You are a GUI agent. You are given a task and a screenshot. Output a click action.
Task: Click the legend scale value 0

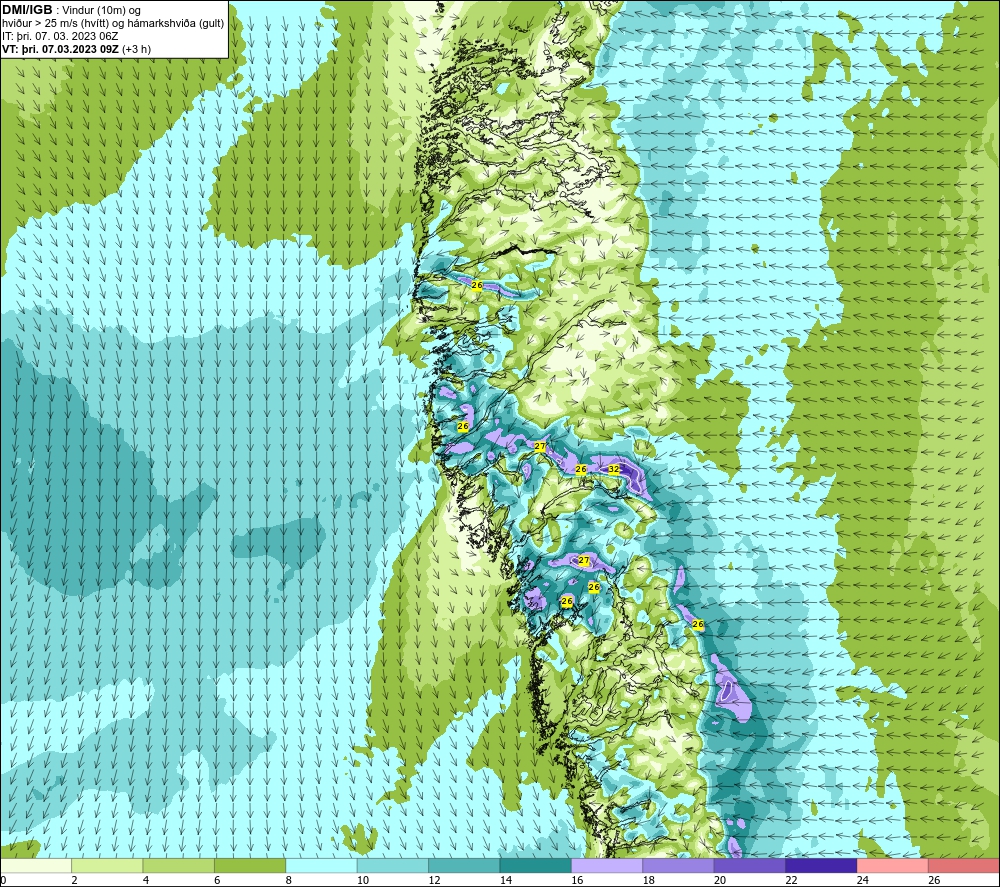(x=3, y=880)
